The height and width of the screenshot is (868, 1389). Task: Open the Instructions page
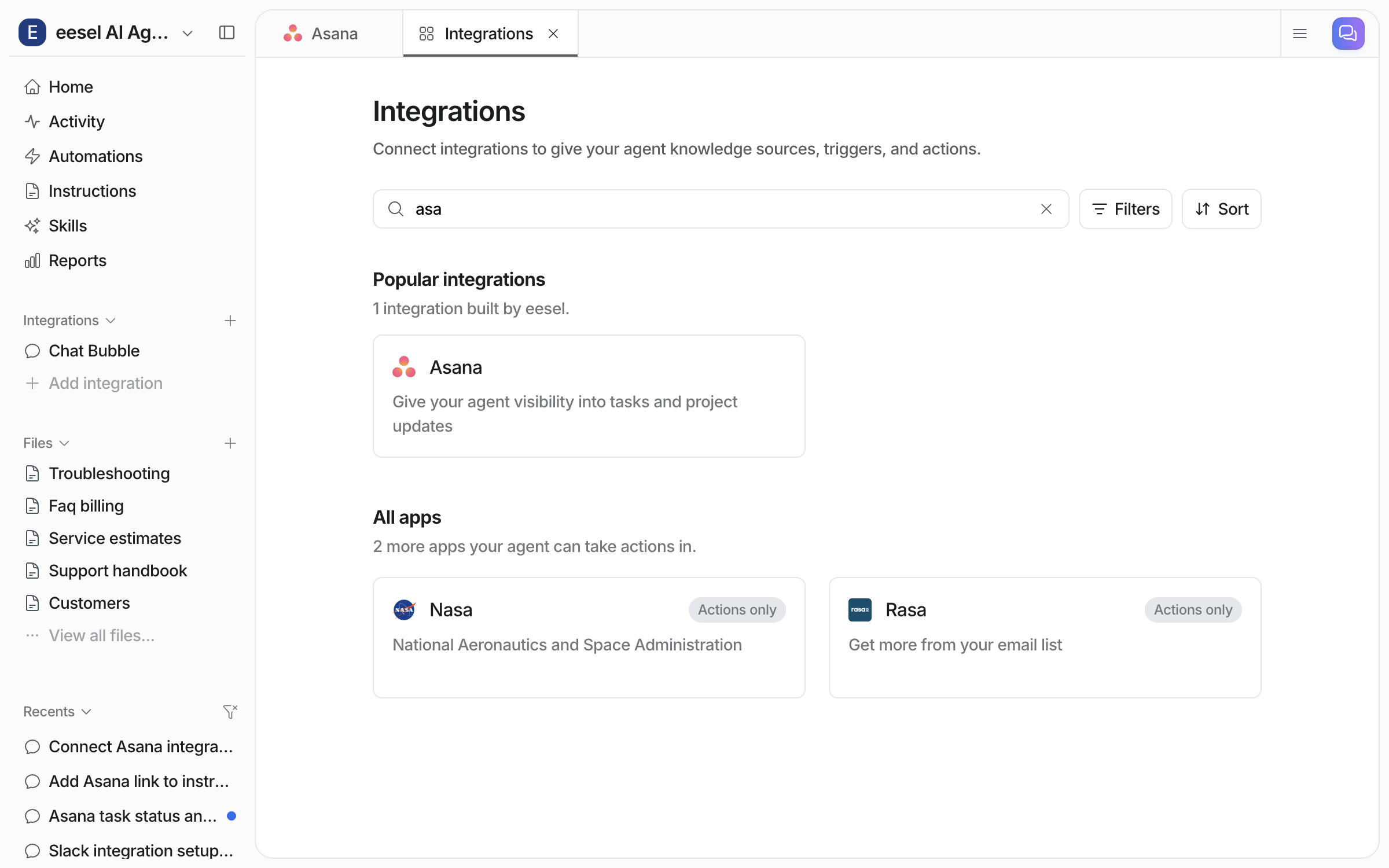[127, 191]
